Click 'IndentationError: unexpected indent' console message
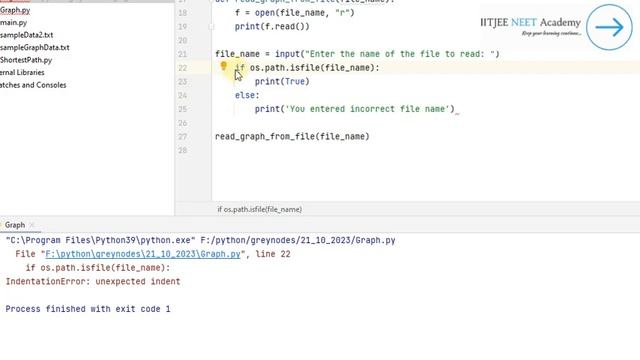The height and width of the screenshot is (360, 640). click(x=93, y=282)
